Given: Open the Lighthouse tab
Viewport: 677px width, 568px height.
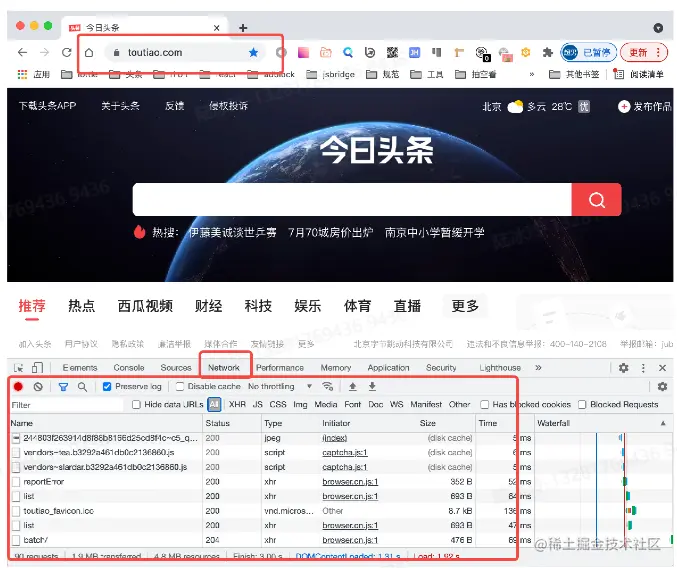Looking at the screenshot, I should click(500, 368).
